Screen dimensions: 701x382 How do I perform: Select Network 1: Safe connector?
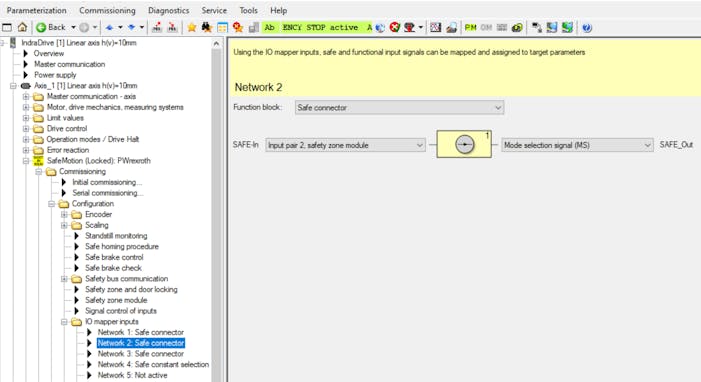coord(141,332)
